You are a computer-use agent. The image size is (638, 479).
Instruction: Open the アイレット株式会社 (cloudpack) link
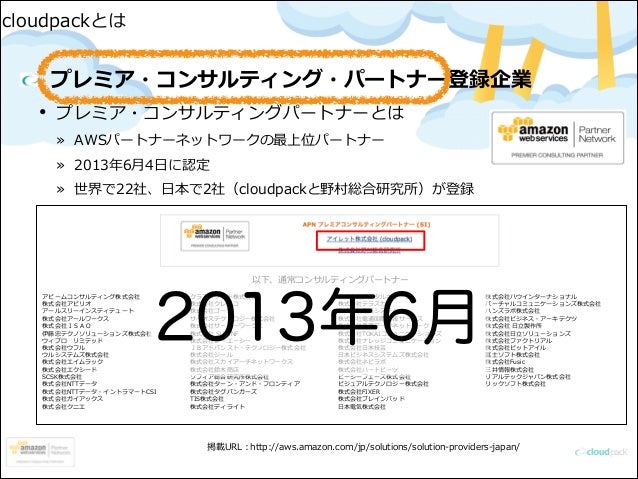[369, 239]
